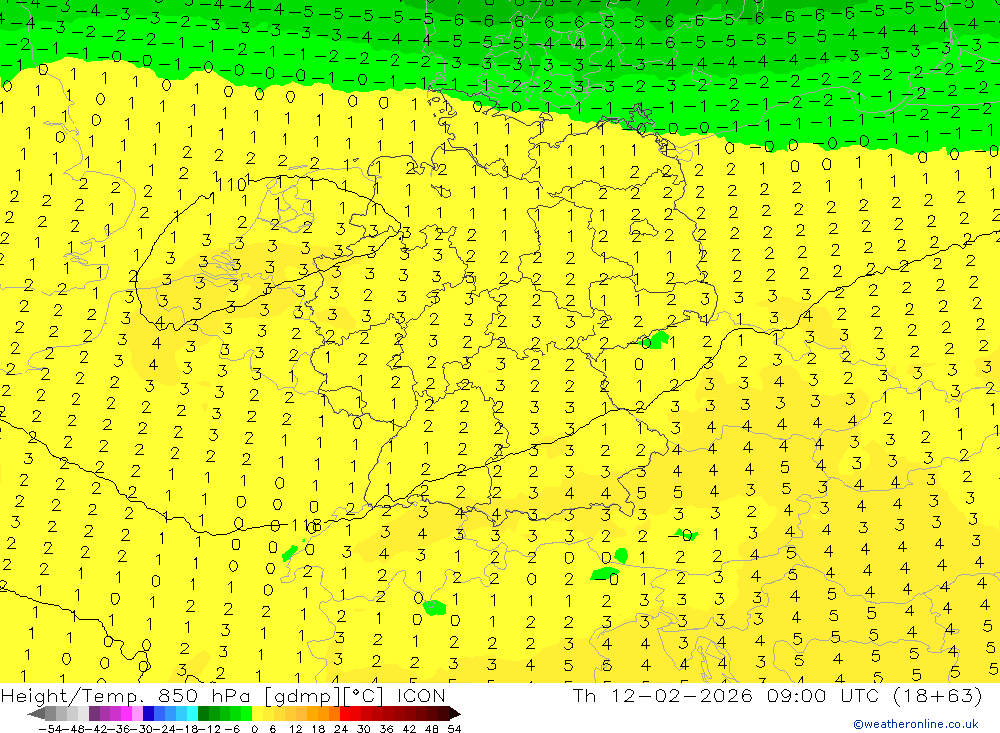
Task: Click the '[°C]' unit label in title
Action: [x=364, y=695]
